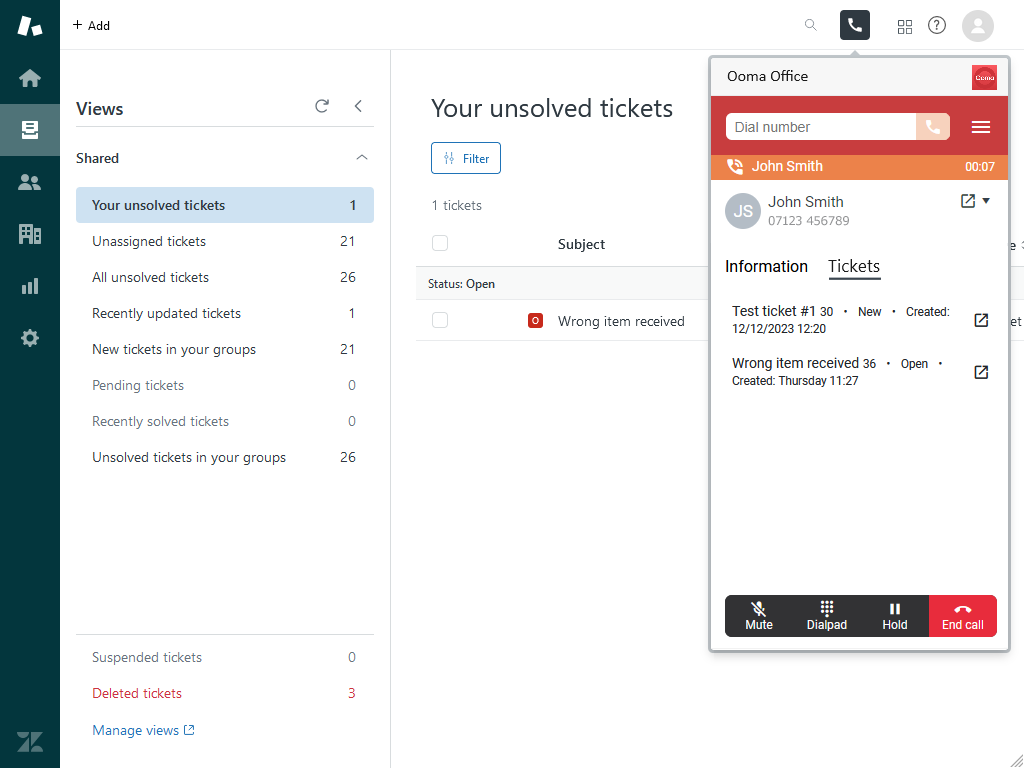
Task: Refresh the views list
Action: [x=321, y=106]
